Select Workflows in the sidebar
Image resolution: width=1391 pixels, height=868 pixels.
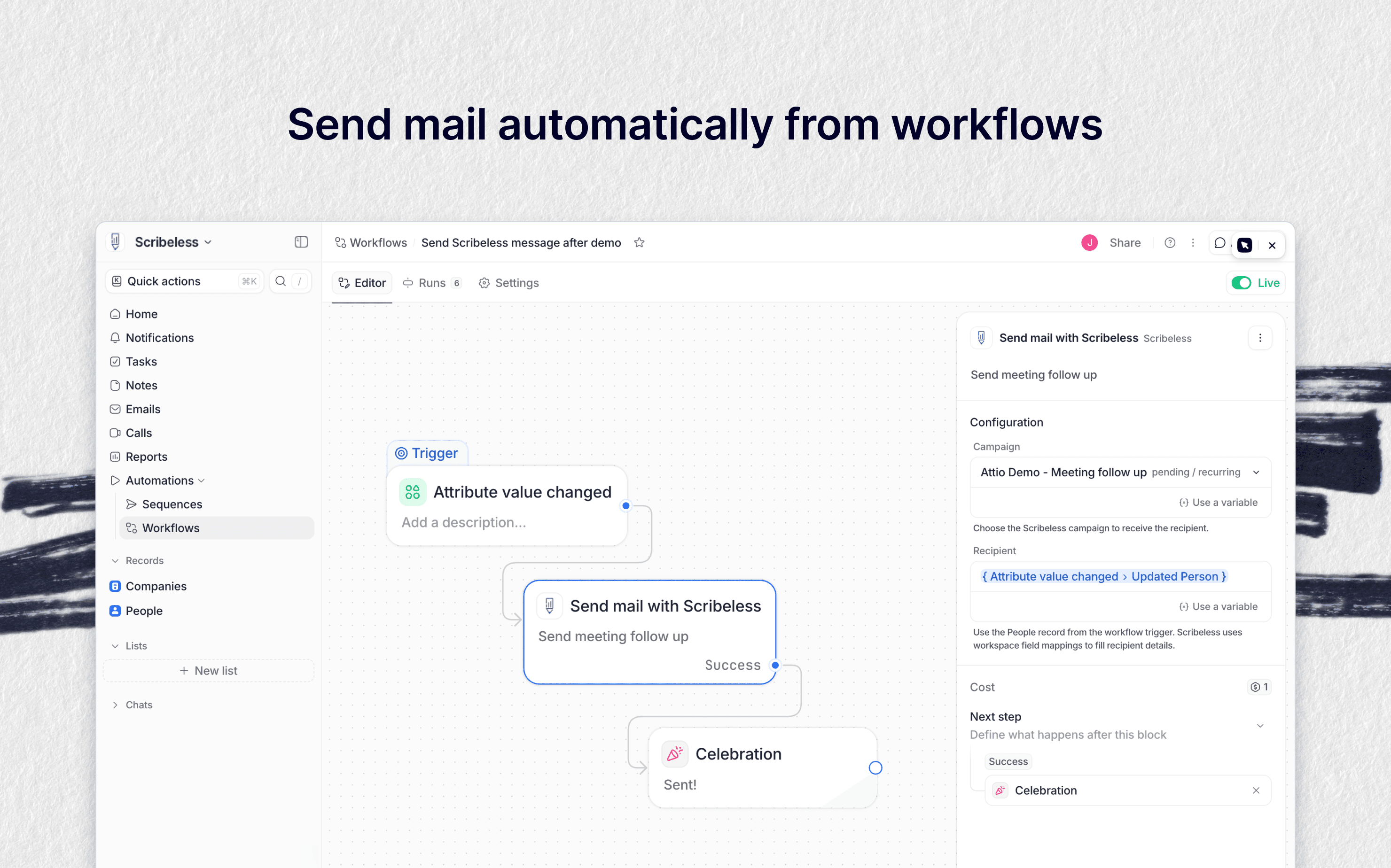click(217, 528)
